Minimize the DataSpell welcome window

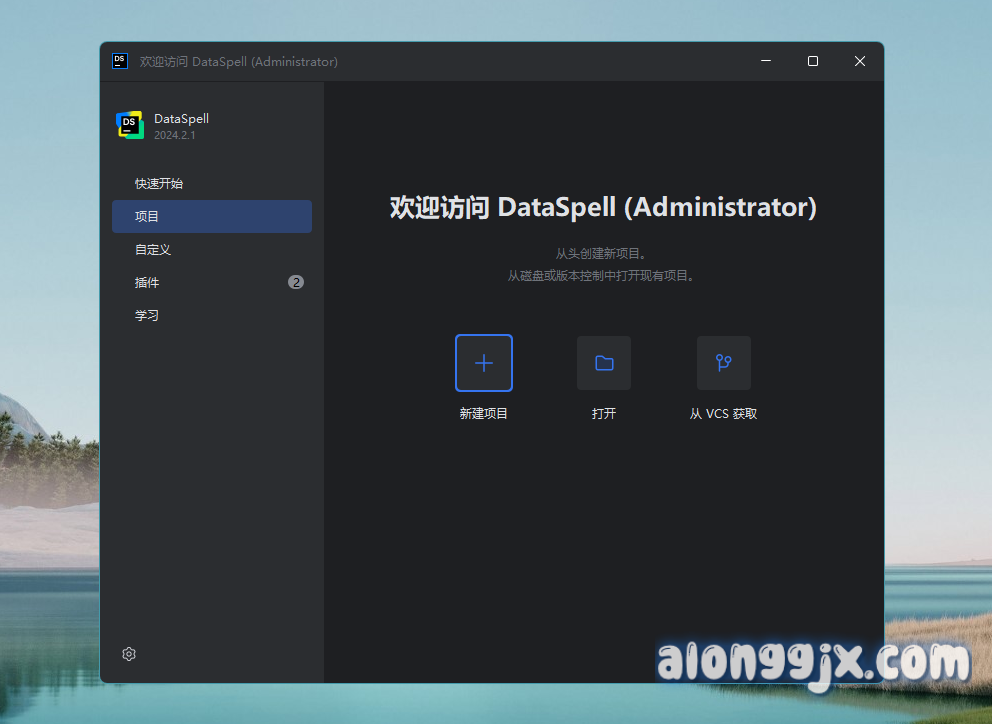pyautogui.click(x=766, y=61)
